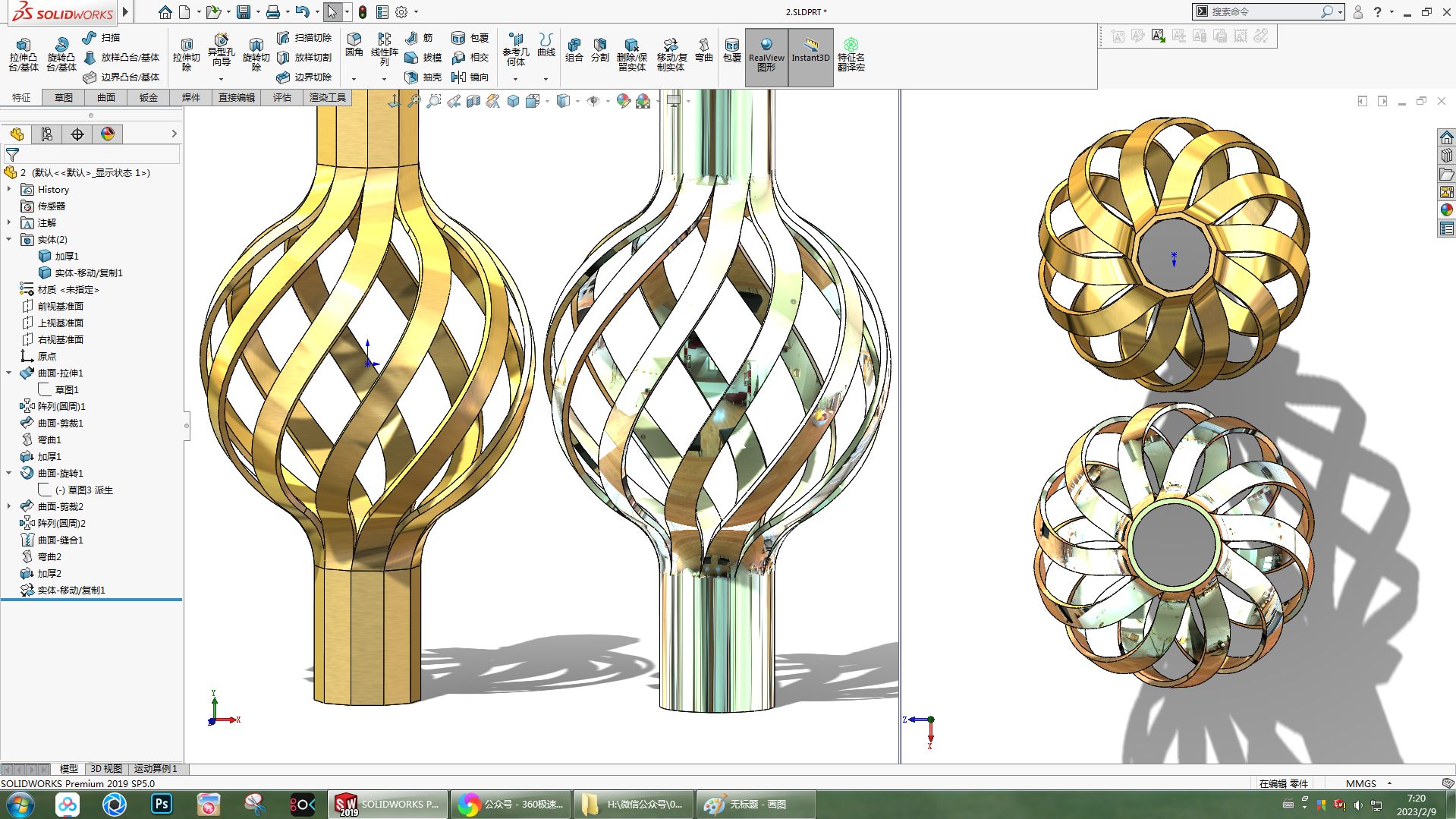This screenshot has height=819, width=1456.
Task: Click the Save disk icon
Action: 244,12
